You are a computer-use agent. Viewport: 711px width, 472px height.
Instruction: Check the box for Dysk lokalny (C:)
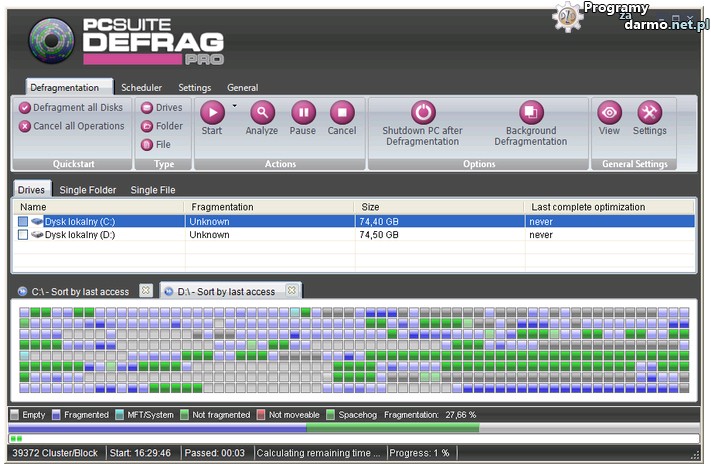point(23,222)
